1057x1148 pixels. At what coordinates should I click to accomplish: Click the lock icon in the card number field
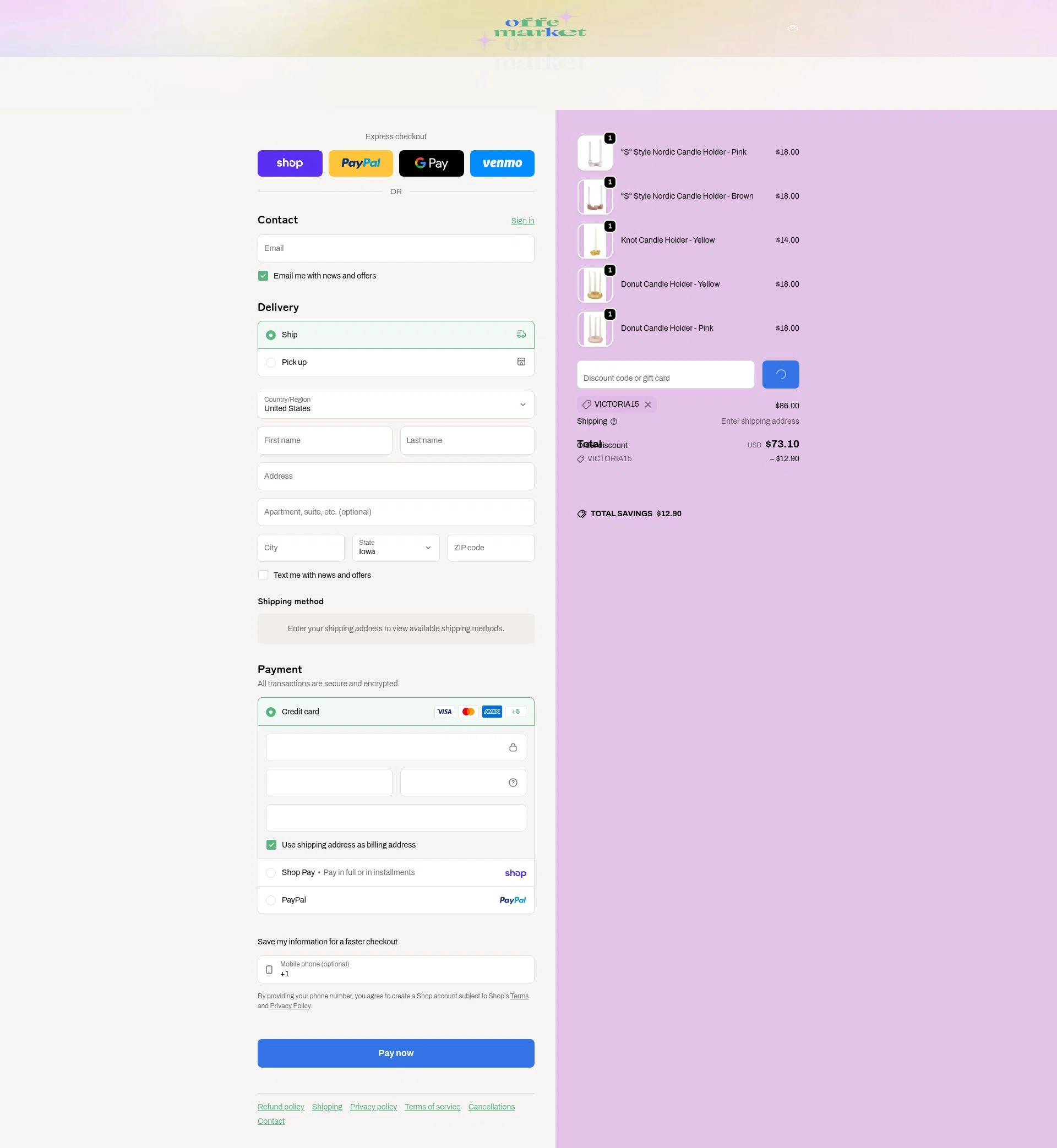coord(513,747)
